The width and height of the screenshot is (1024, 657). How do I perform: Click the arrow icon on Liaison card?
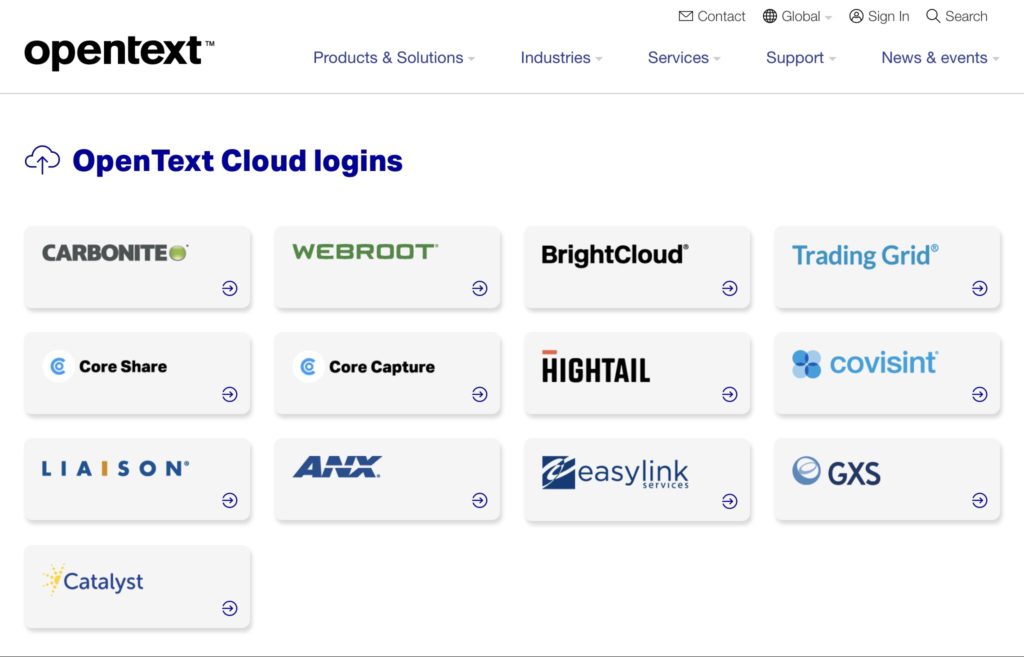click(230, 500)
